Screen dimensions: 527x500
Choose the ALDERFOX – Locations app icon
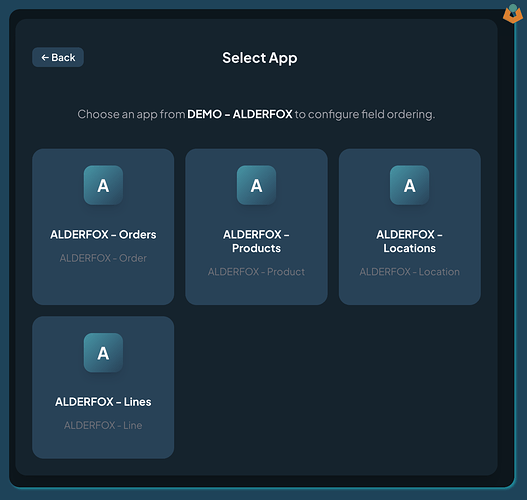409,185
